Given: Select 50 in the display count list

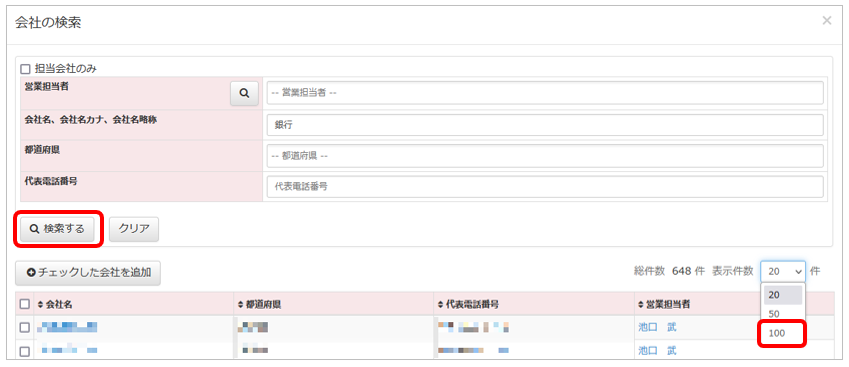Looking at the screenshot, I should coord(783,314).
